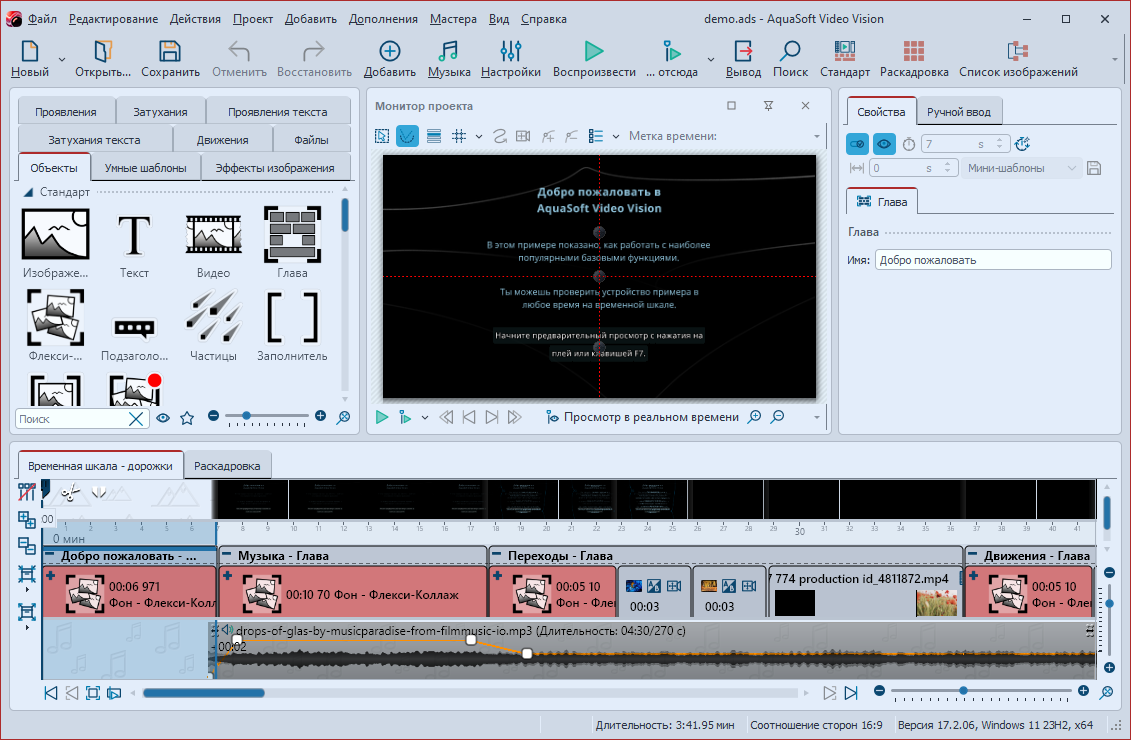This screenshot has height=740, width=1131.
Task: Switch to the Эффекты изображения tab
Action: tap(275, 168)
